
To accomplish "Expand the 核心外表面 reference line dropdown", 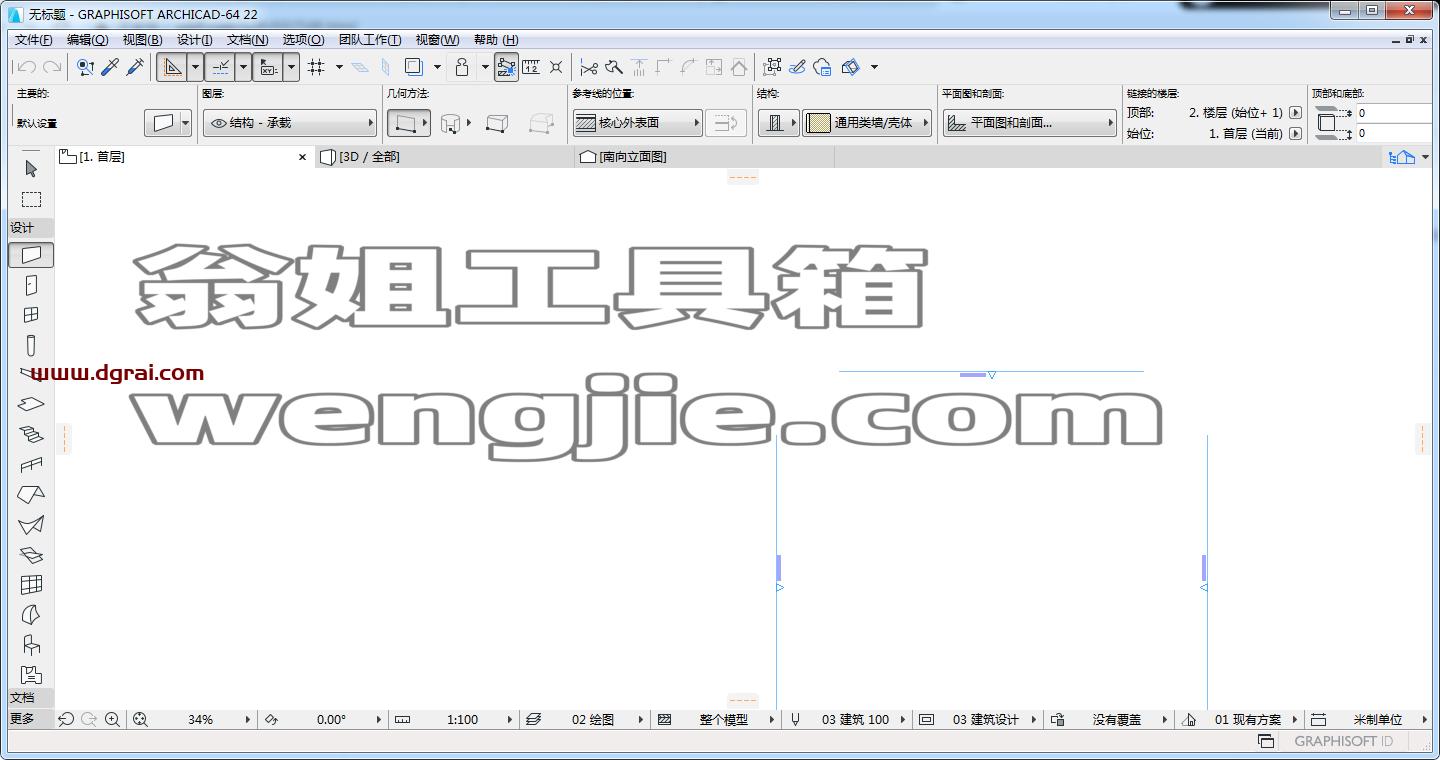I will 639,123.
